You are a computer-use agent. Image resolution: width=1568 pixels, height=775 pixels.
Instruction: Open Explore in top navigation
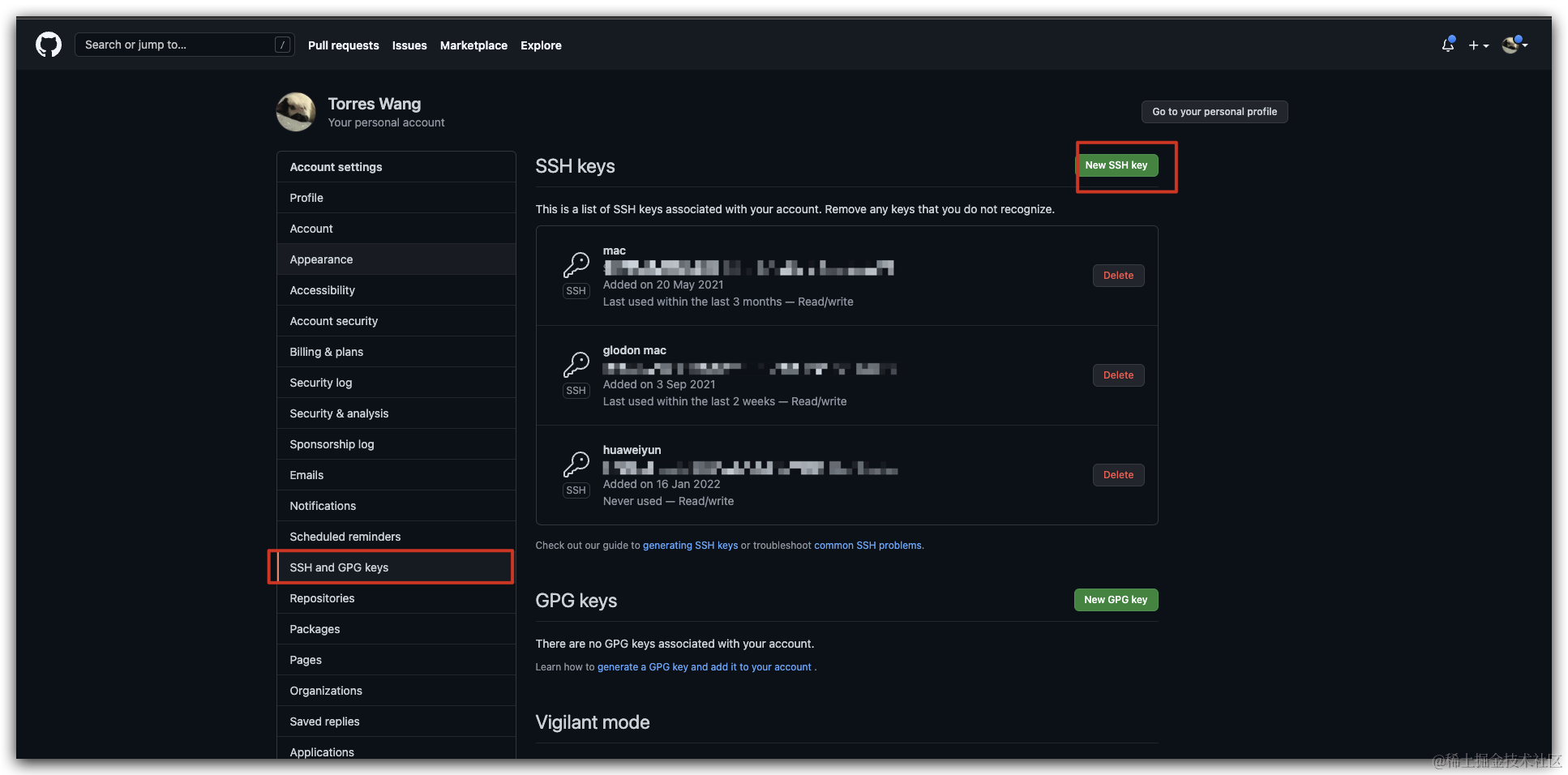pyautogui.click(x=541, y=45)
